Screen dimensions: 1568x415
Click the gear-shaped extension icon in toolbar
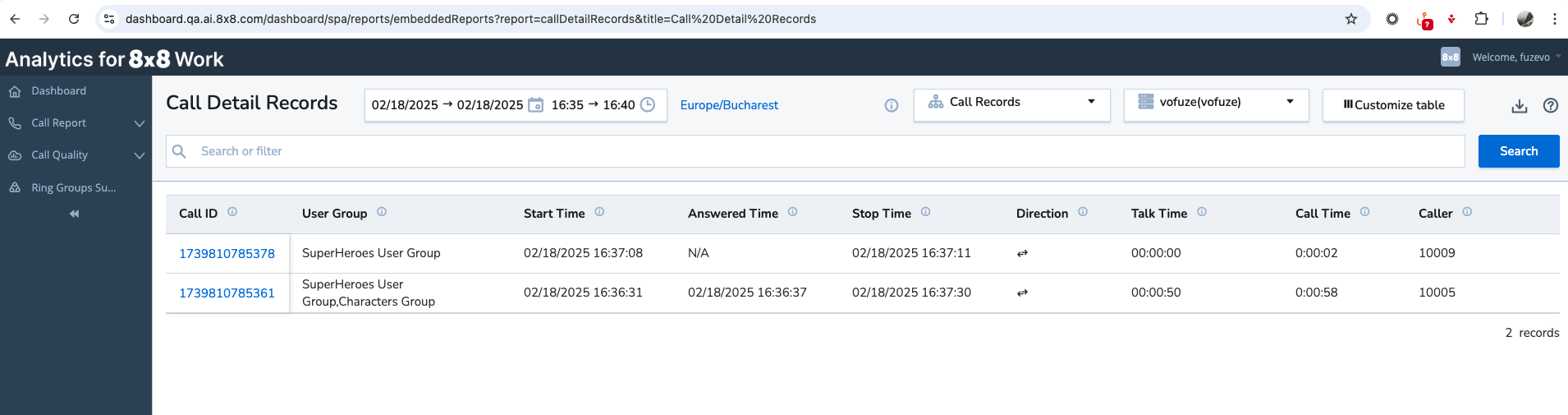[1392, 19]
